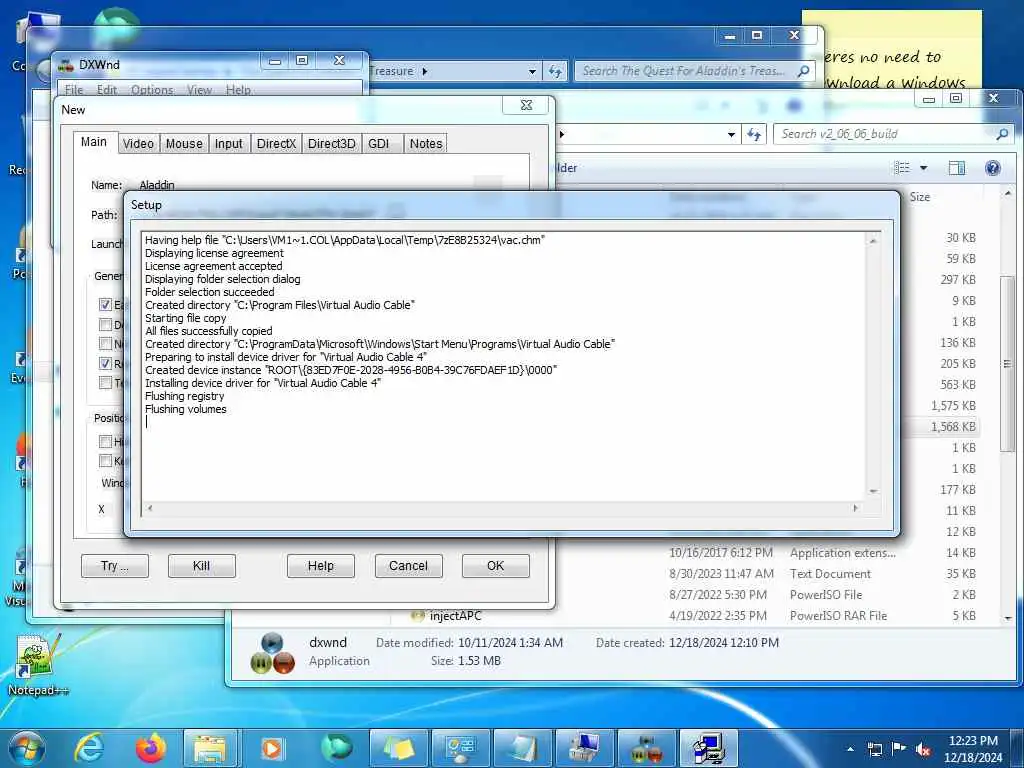
Task: Click the Sticky Notes taskbar icon
Action: pyautogui.click(x=397, y=748)
